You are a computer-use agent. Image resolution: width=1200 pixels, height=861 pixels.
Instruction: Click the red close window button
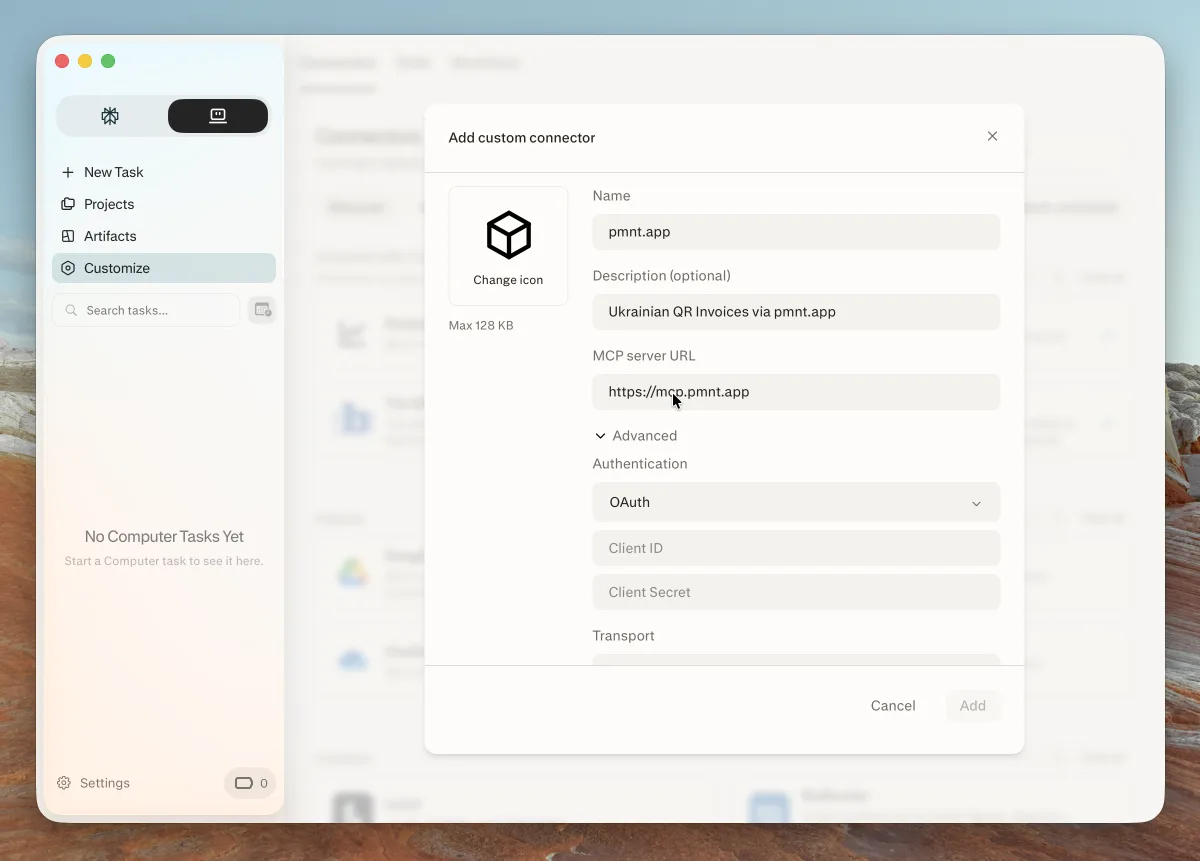[62, 61]
